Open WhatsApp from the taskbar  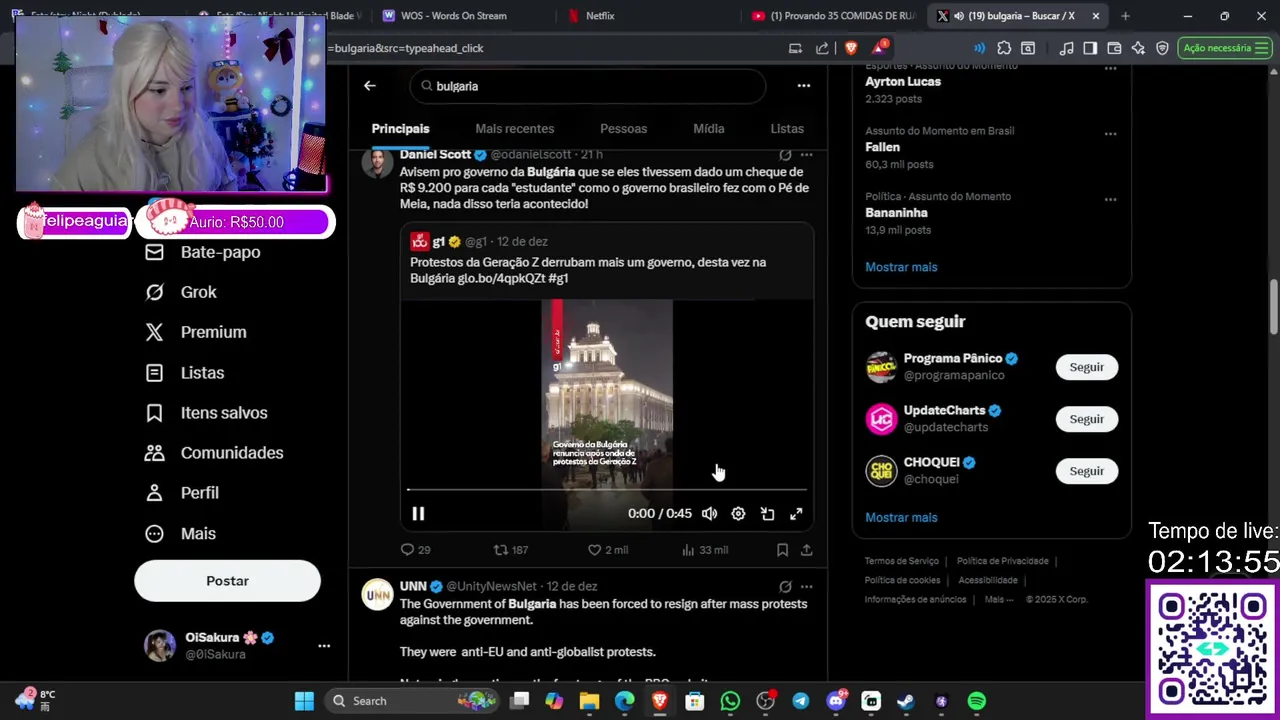coord(730,701)
